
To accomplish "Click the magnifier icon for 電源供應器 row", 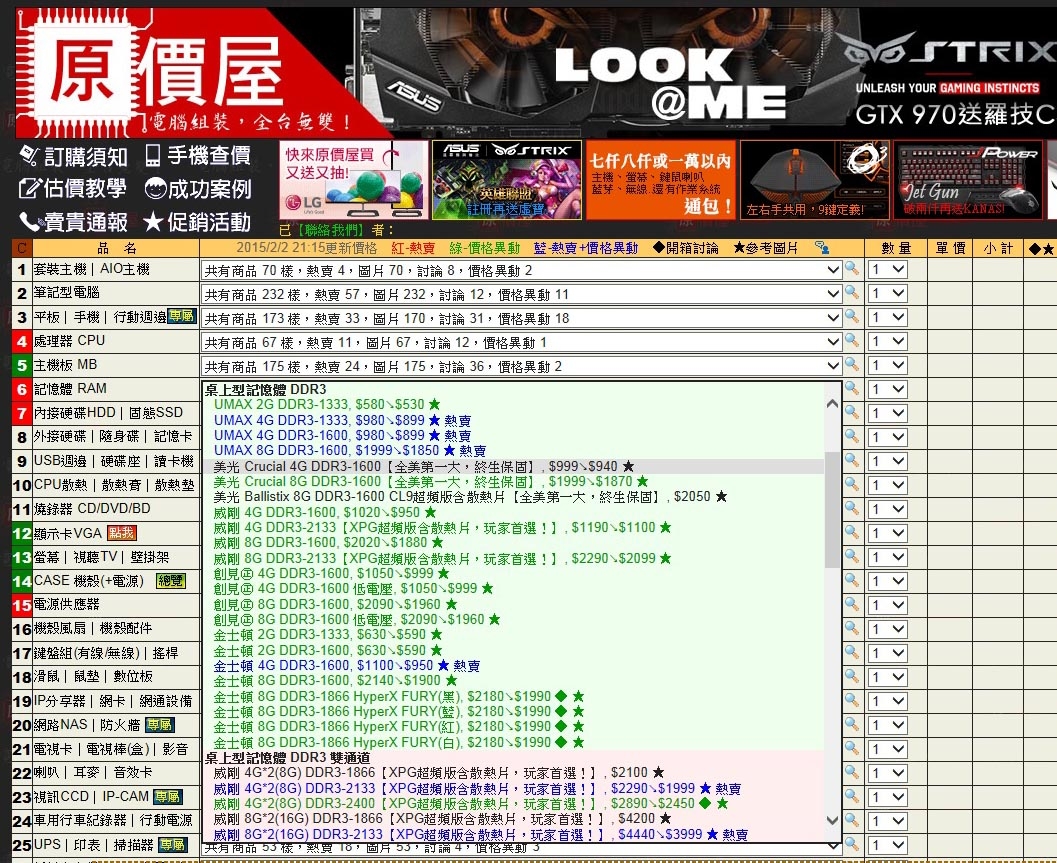I will point(852,605).
